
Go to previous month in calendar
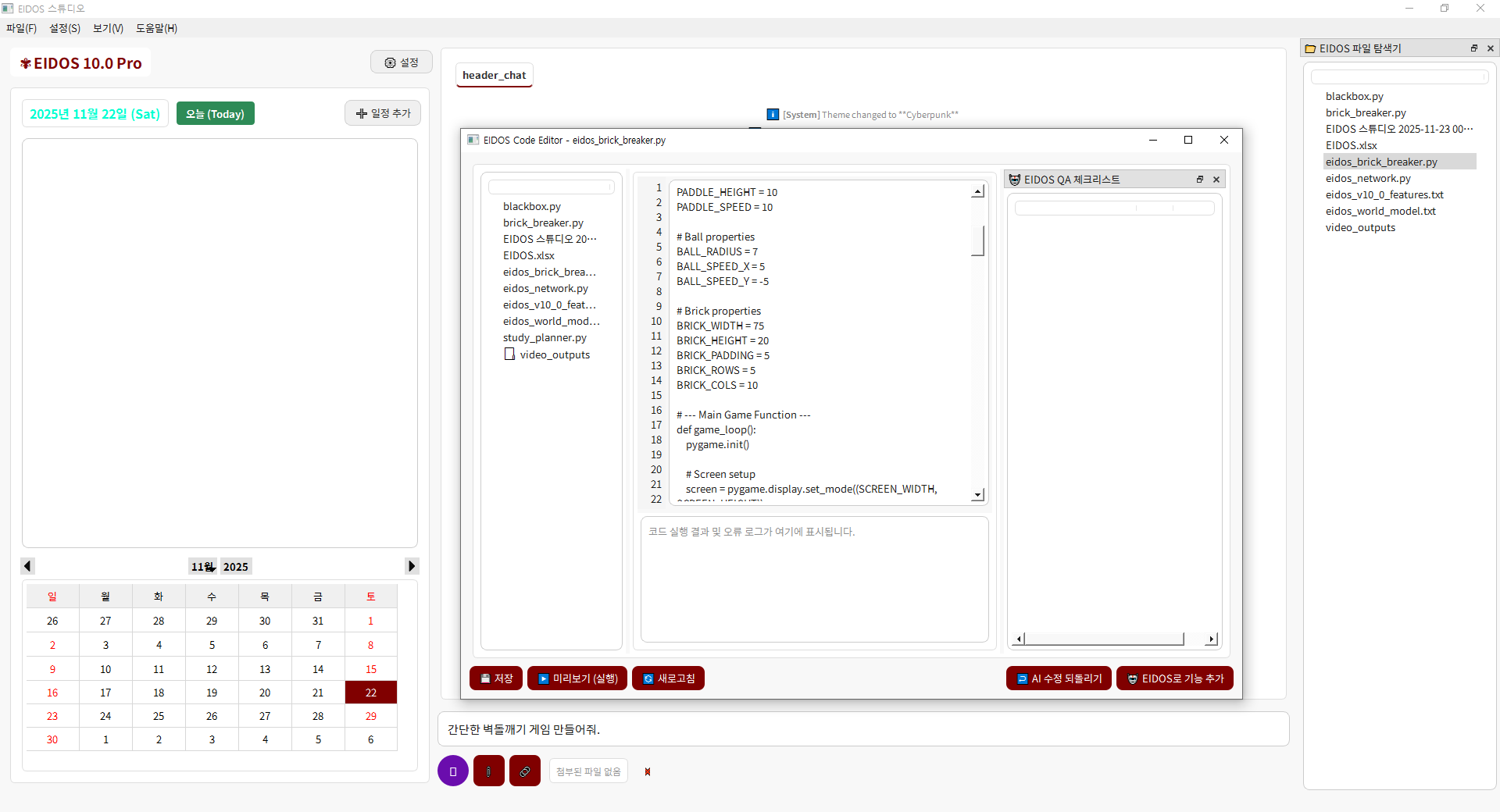[x=27, y=565]
